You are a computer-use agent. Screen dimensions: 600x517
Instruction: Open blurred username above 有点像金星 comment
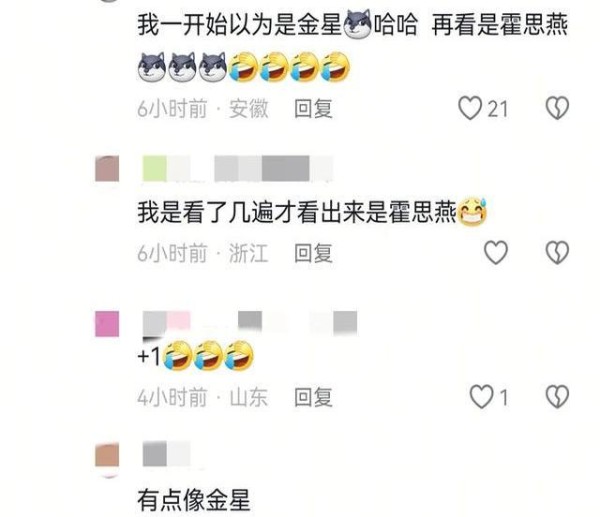pos(166,454)
